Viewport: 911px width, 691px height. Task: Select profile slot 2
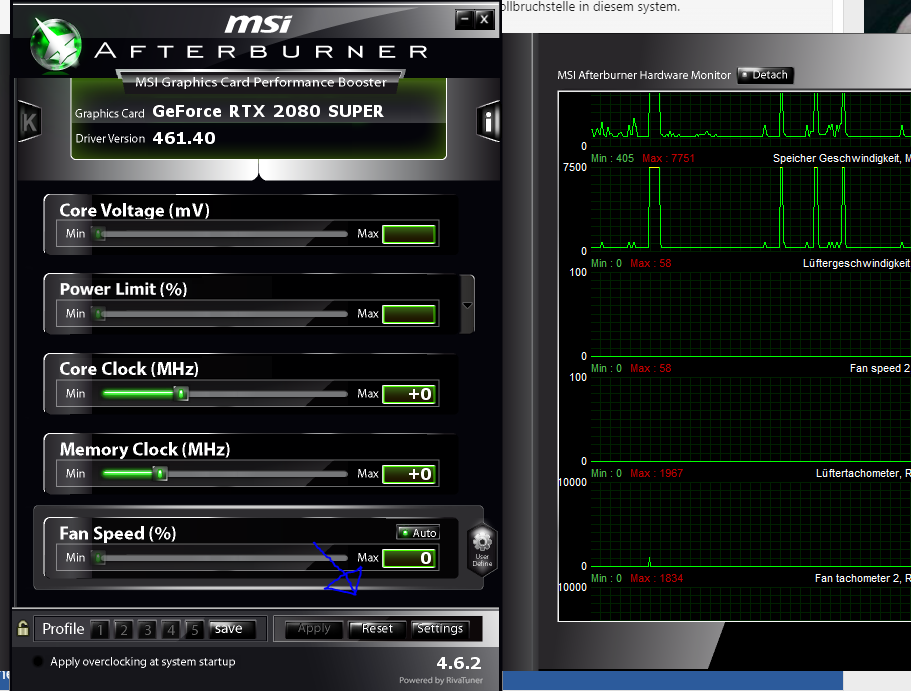124,629
